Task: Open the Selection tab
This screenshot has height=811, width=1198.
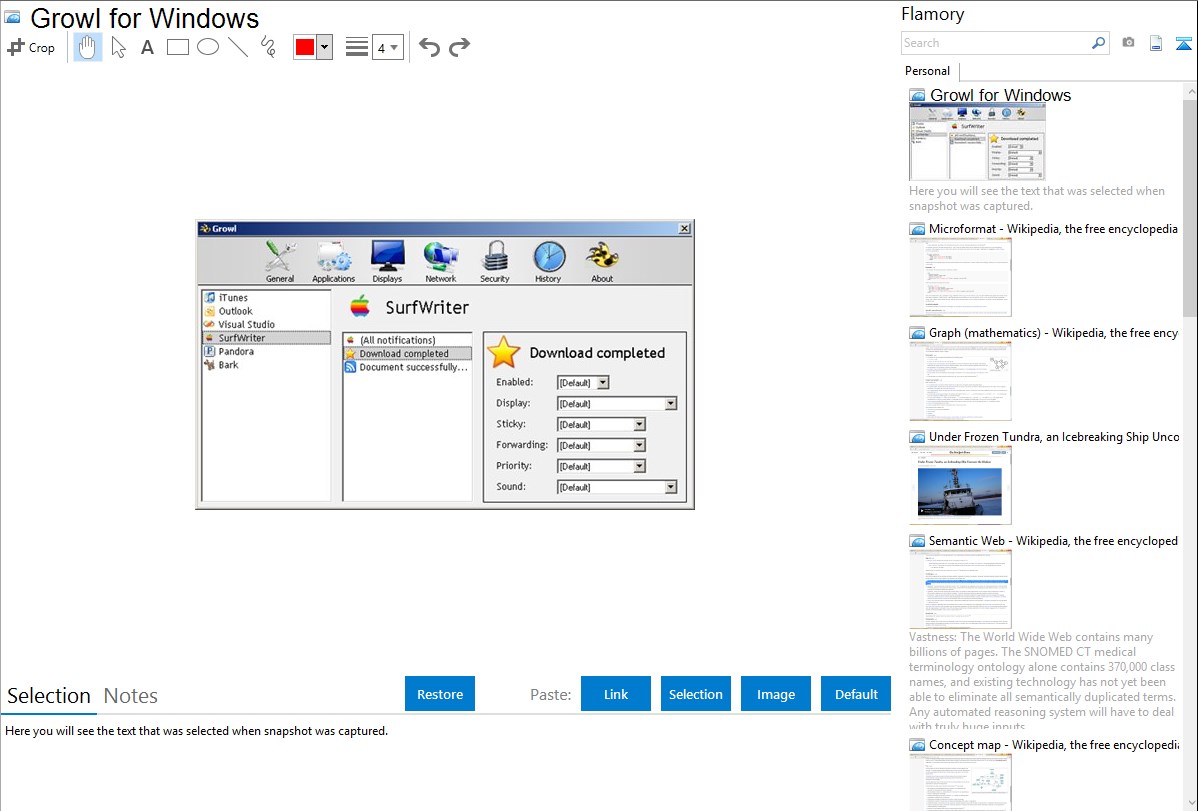Action: coord(49,696)
